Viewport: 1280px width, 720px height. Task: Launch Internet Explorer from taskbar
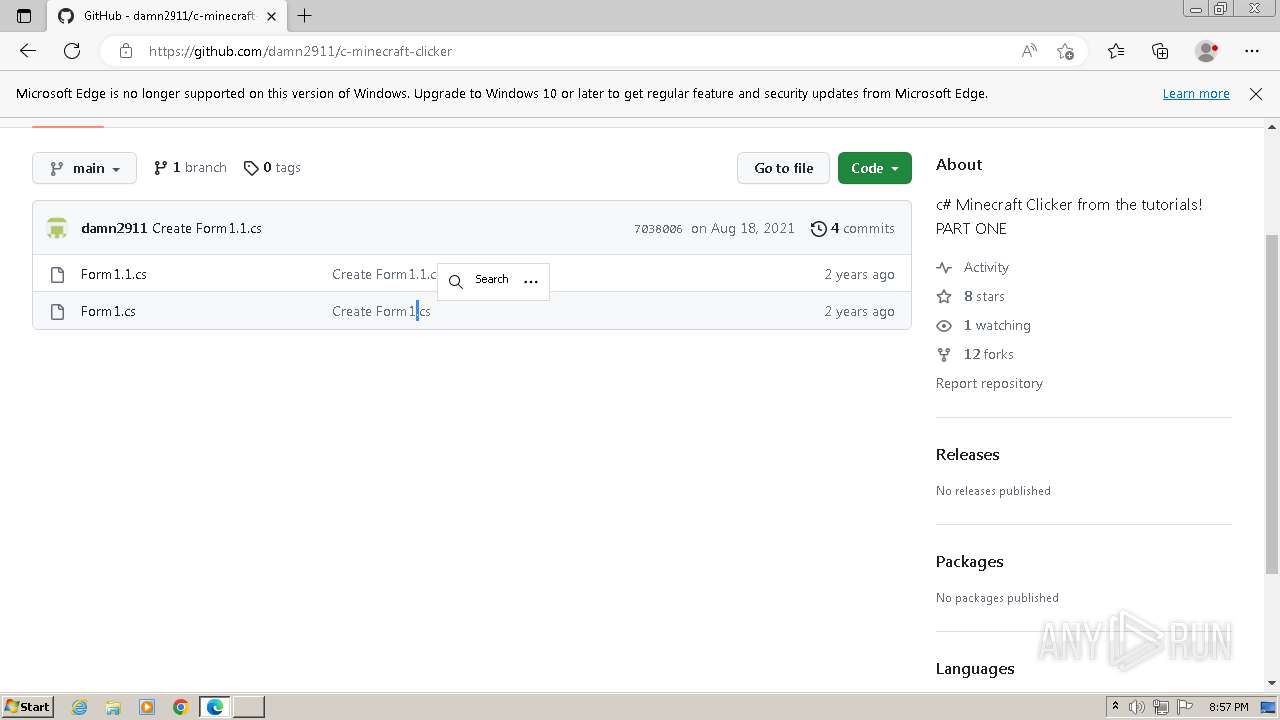click(x=79, y=707)
